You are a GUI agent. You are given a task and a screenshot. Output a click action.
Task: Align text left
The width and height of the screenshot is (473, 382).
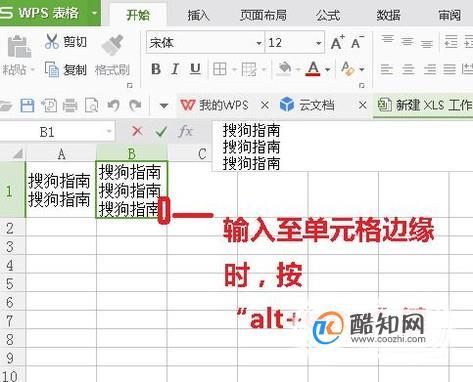pyautogui.click(x=387, y=69)
